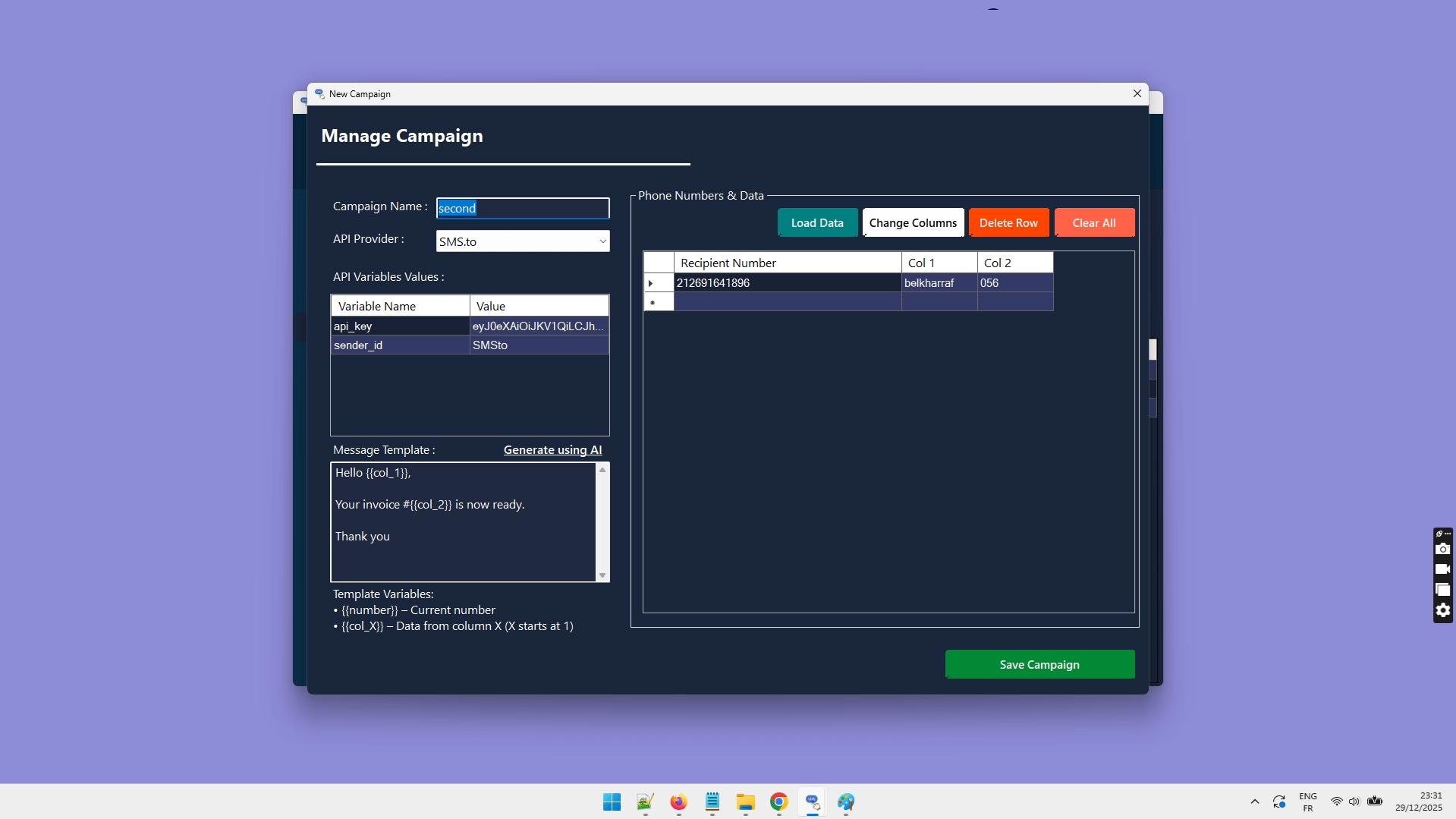Expand the system tray hidden icons chevron
Screen dimensions: 1456x819
1254,801
